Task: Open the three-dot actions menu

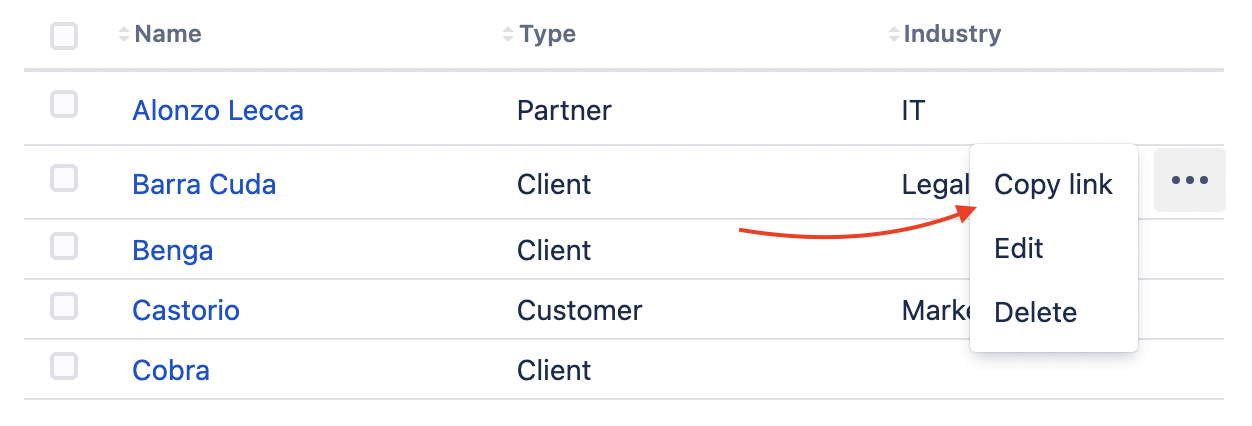Action: [x=1190, y=181]
